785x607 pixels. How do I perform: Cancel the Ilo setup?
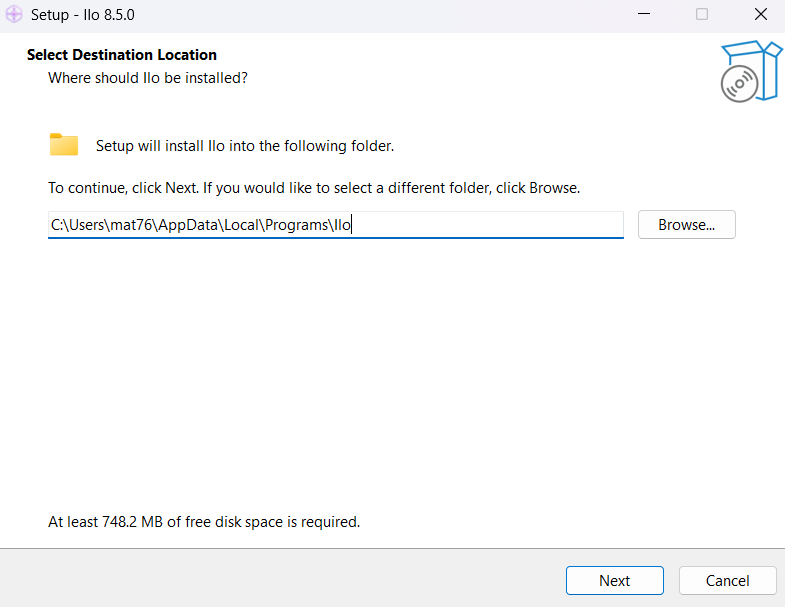(x=727, y=580)
